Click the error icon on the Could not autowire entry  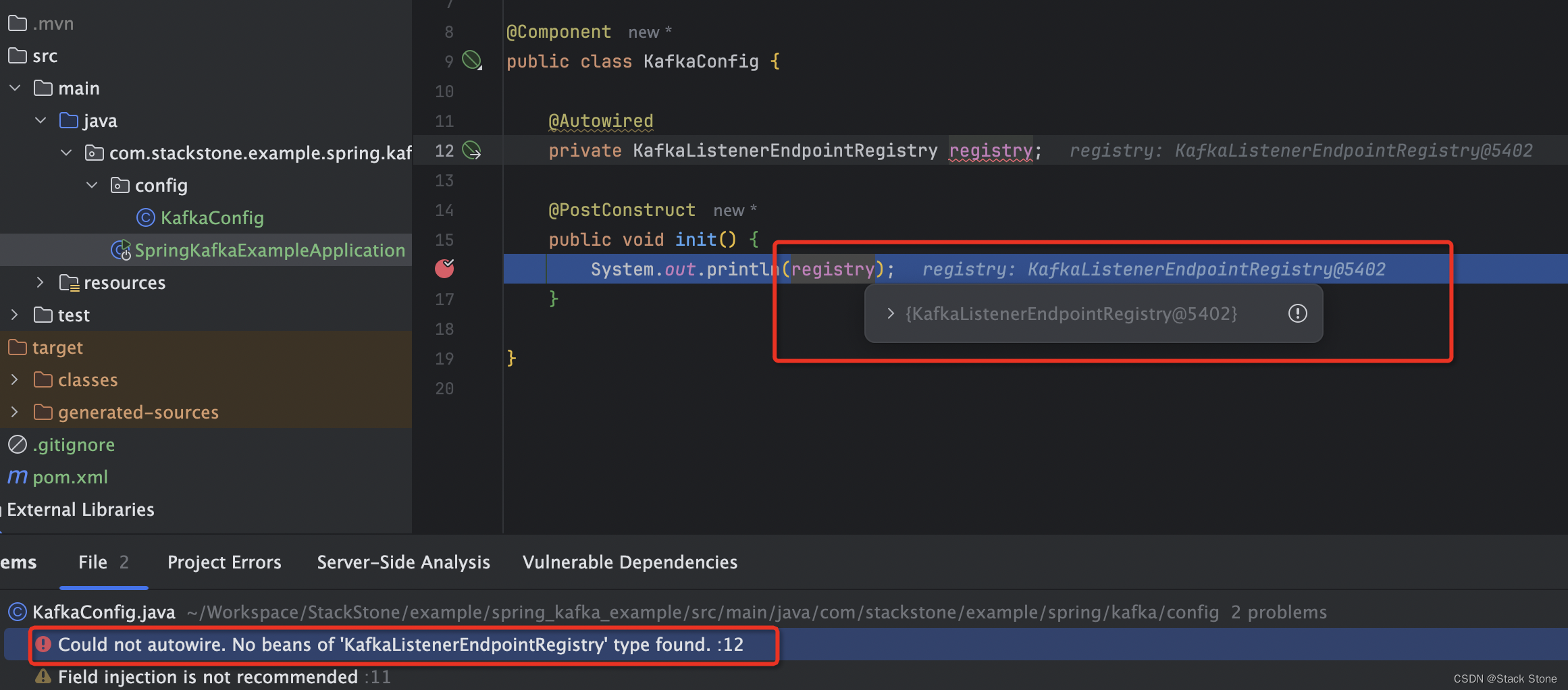[43, 644]
